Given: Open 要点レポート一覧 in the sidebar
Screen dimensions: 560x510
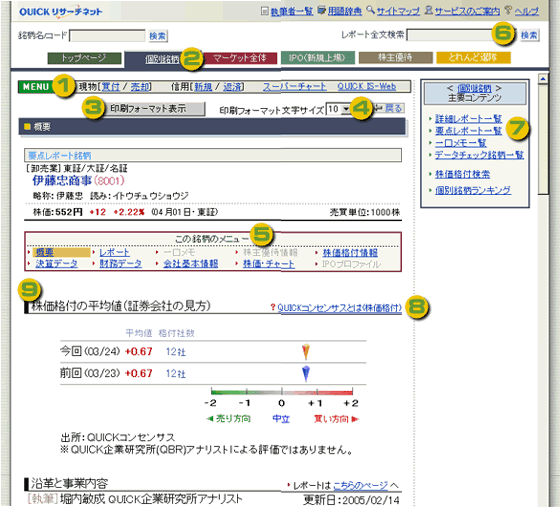Looking at the screenshot, I should point(468,131).
